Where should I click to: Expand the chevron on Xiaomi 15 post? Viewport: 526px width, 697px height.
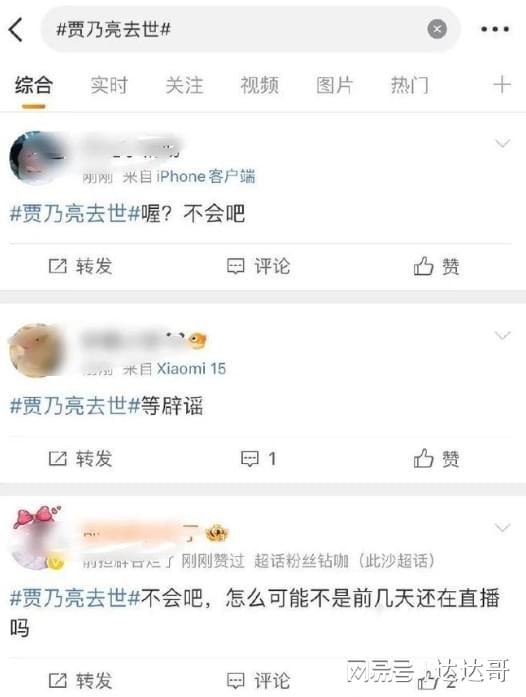tap(503, 336)
